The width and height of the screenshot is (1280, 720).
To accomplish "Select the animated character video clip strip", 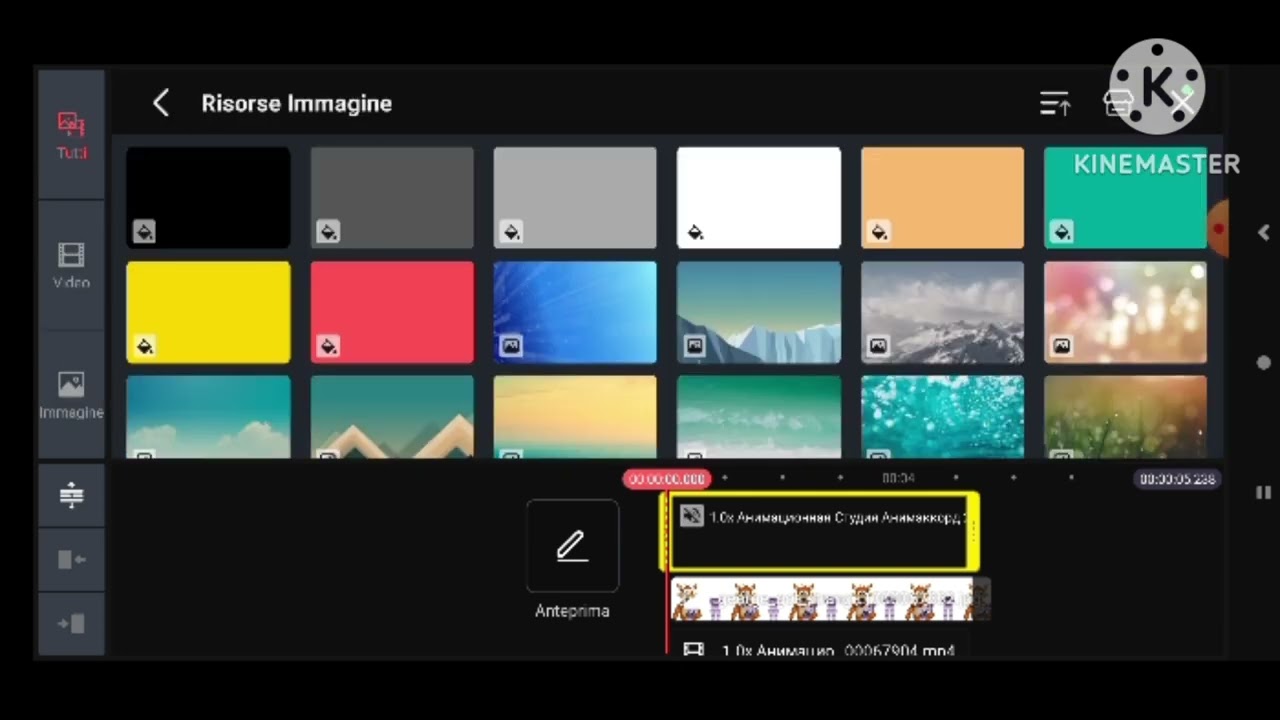I will [829, 600].
